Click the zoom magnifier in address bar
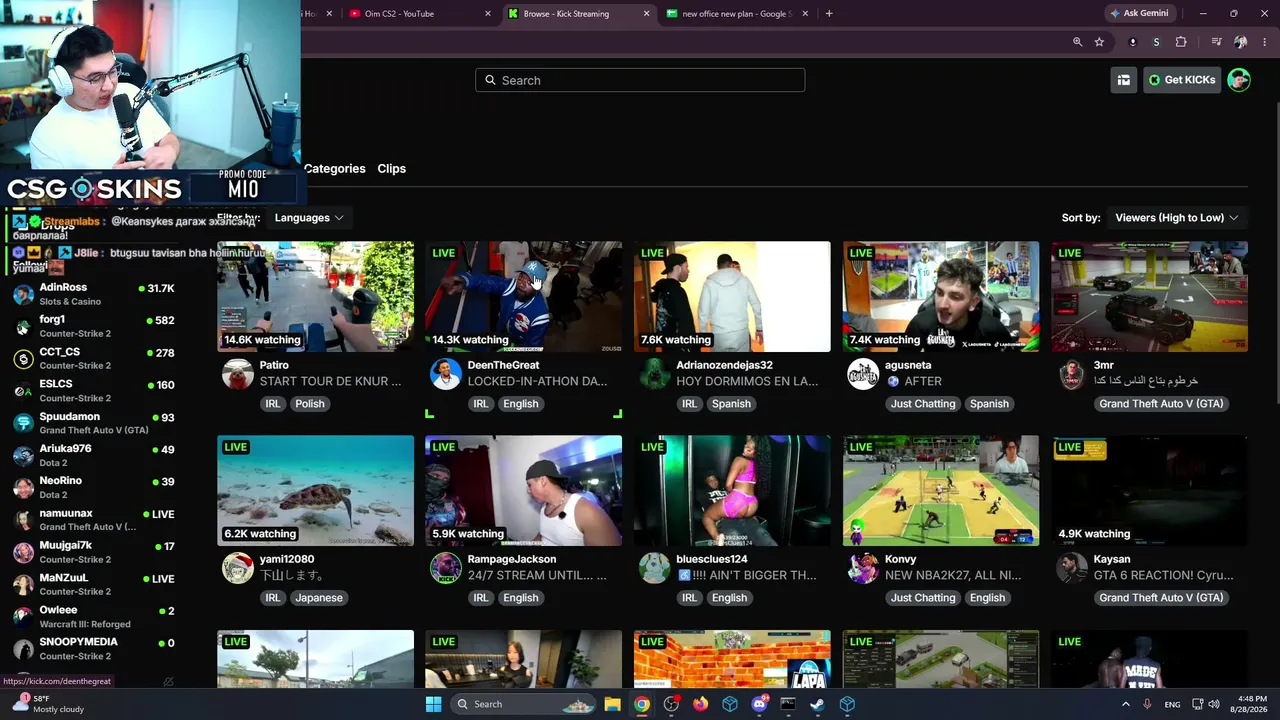 click(x=1077, y=42)
